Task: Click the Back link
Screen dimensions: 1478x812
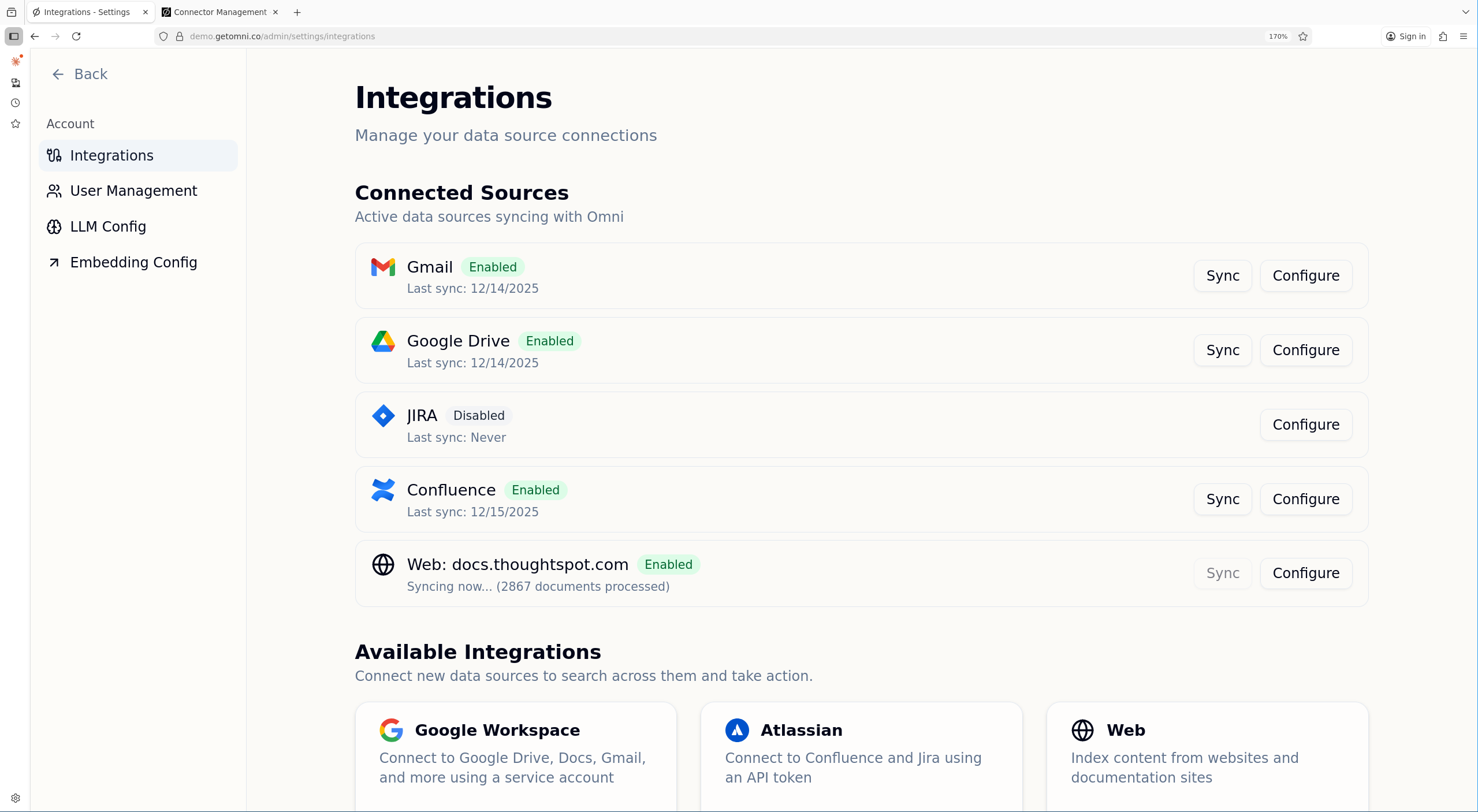Action: point(80,75)
